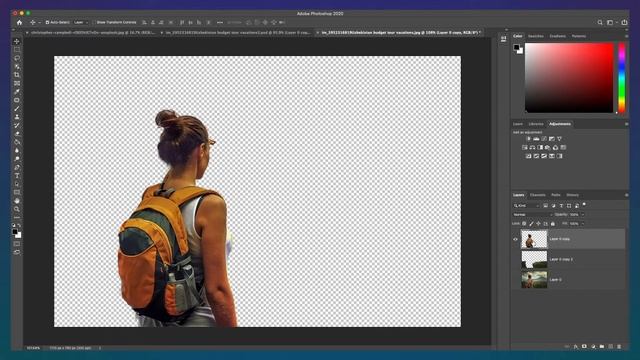Switch to the Swatches tab
Screen dimensions: 640x360
tap(536, 36)
